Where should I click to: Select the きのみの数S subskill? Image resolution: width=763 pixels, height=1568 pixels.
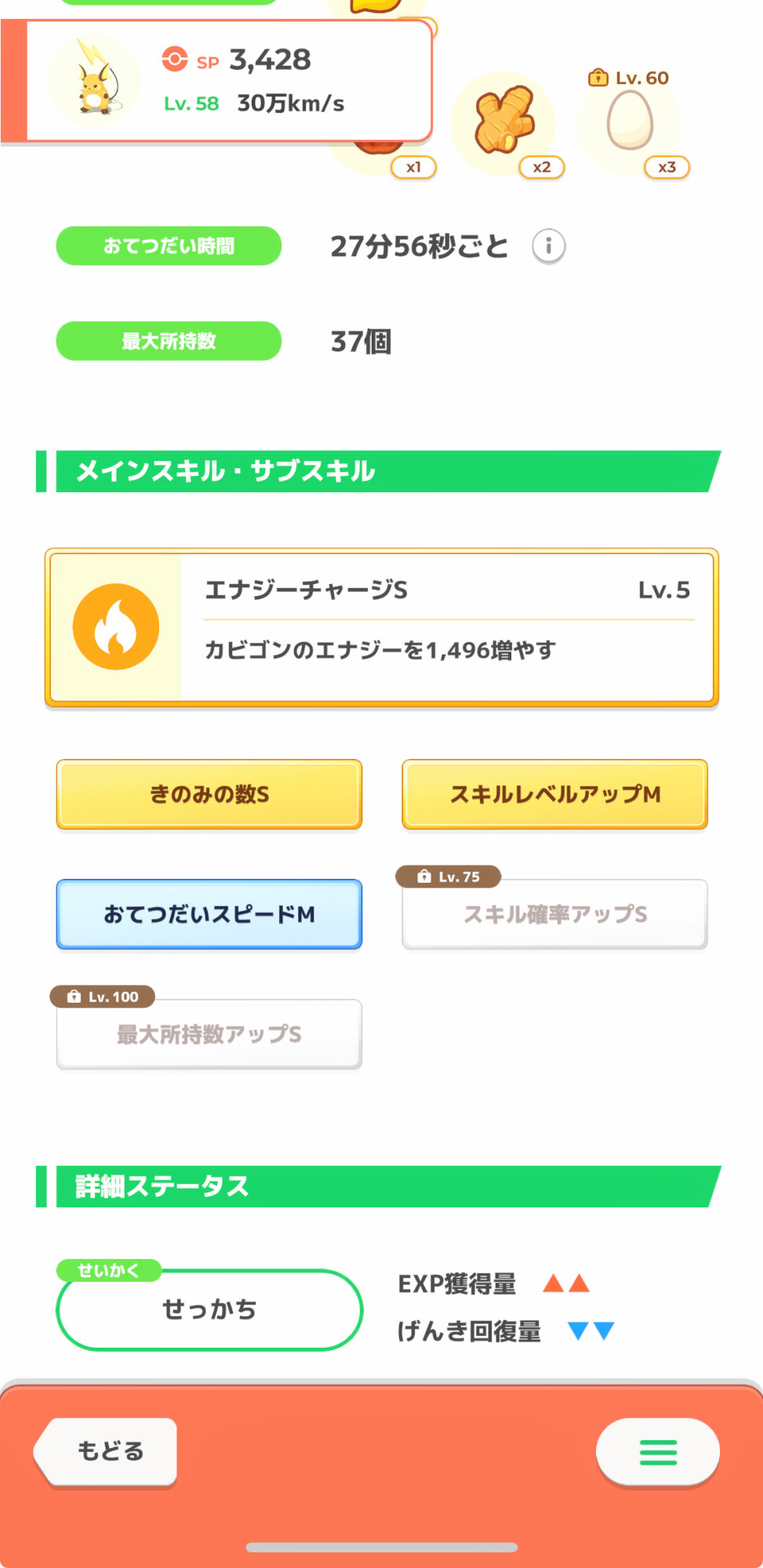[x=209, y=794]
